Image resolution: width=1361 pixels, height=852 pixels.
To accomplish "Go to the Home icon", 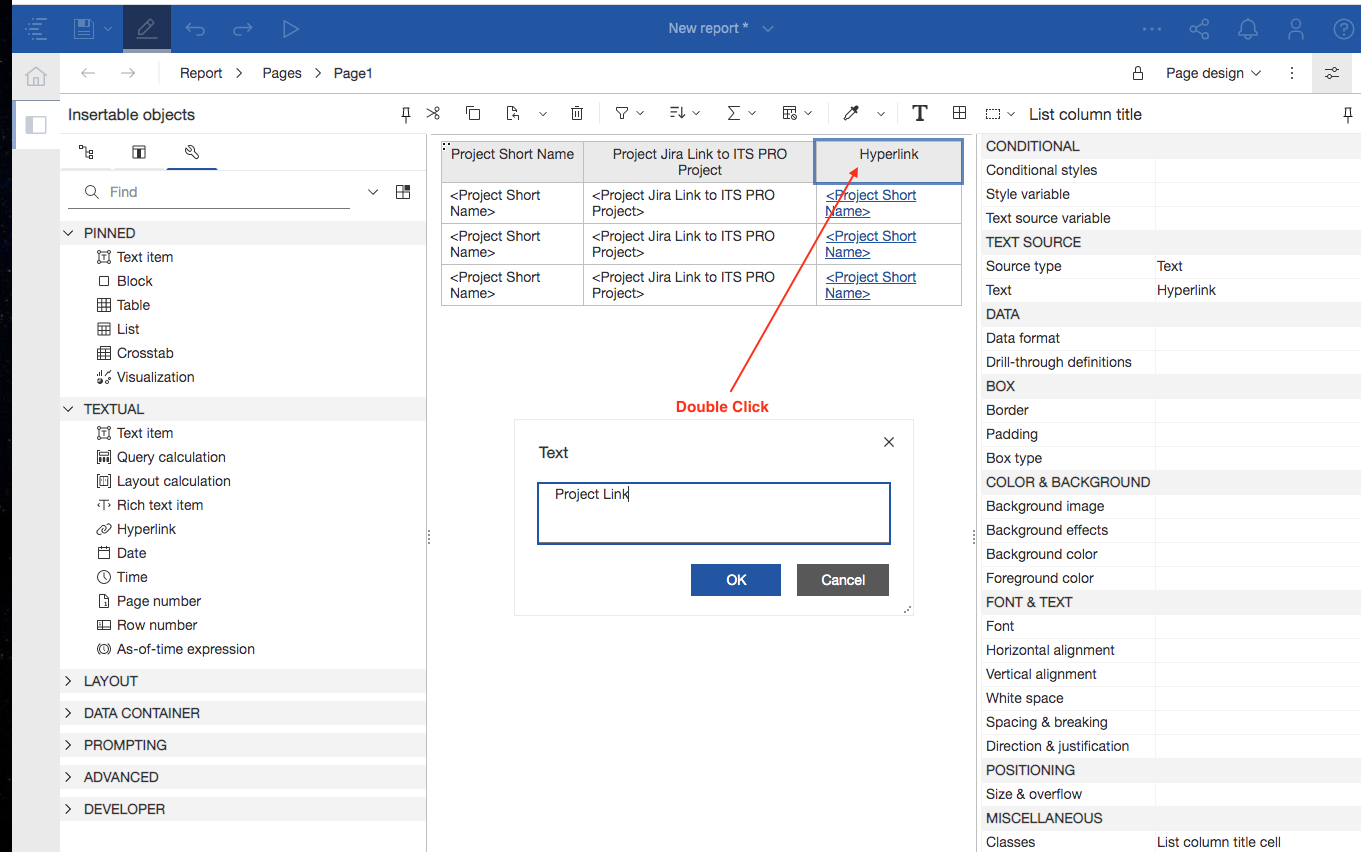I will [x=36, y=76].
